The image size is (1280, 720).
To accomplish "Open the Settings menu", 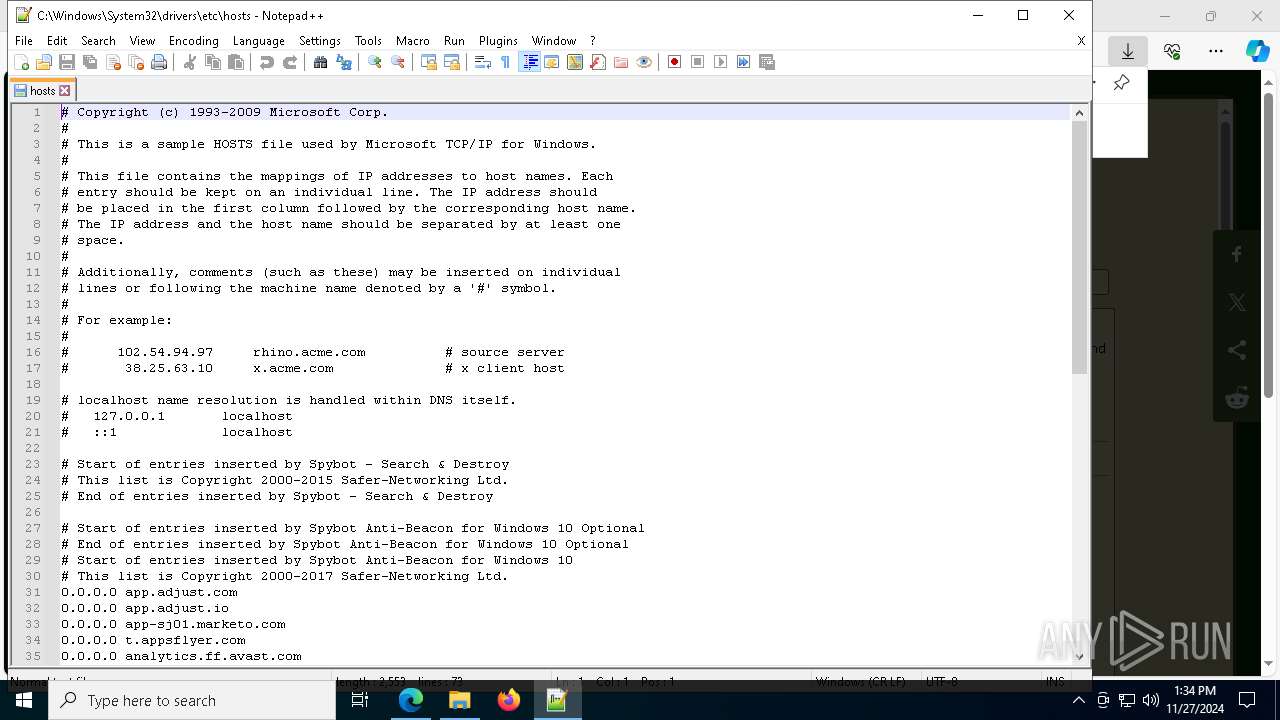I will click(x=320, y=41).
